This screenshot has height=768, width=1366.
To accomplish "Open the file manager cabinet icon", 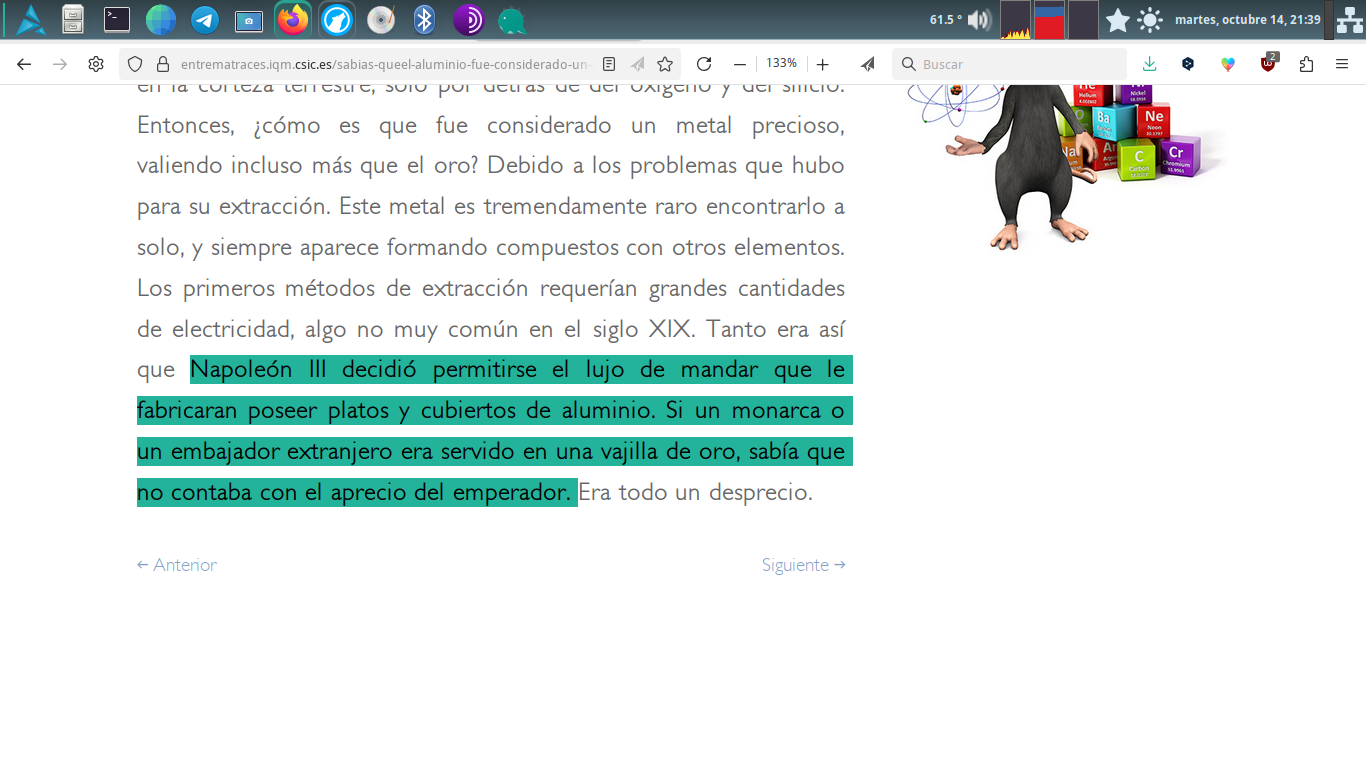I will tap(73, 19).
